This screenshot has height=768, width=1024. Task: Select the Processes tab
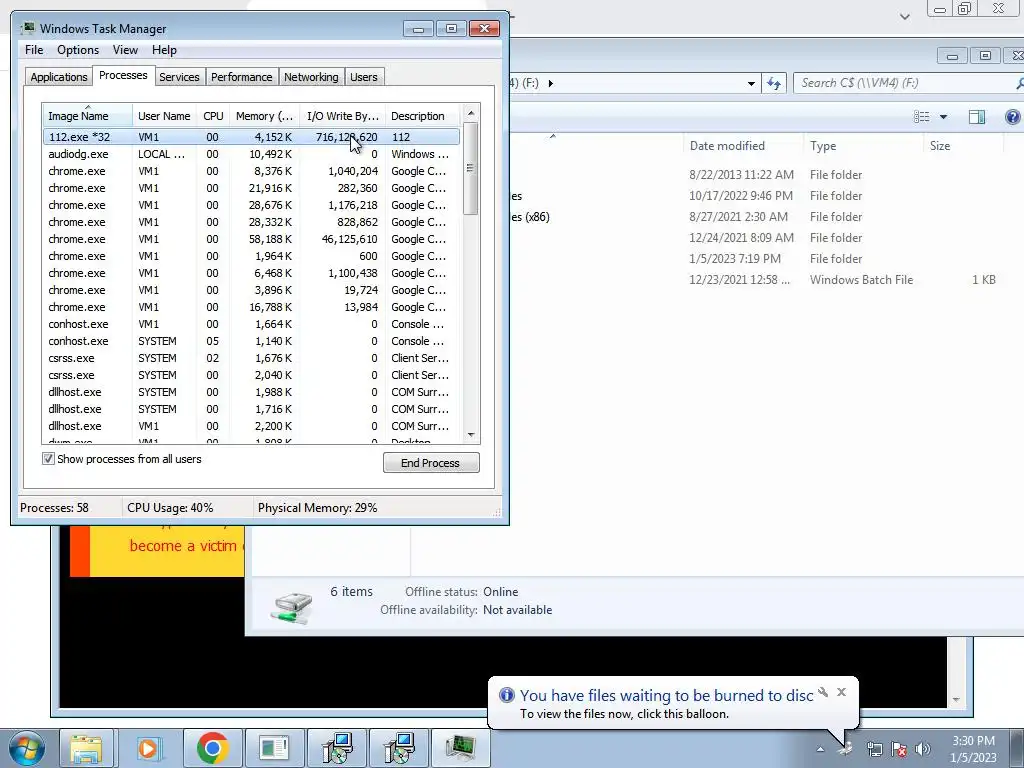click(123, 76)
